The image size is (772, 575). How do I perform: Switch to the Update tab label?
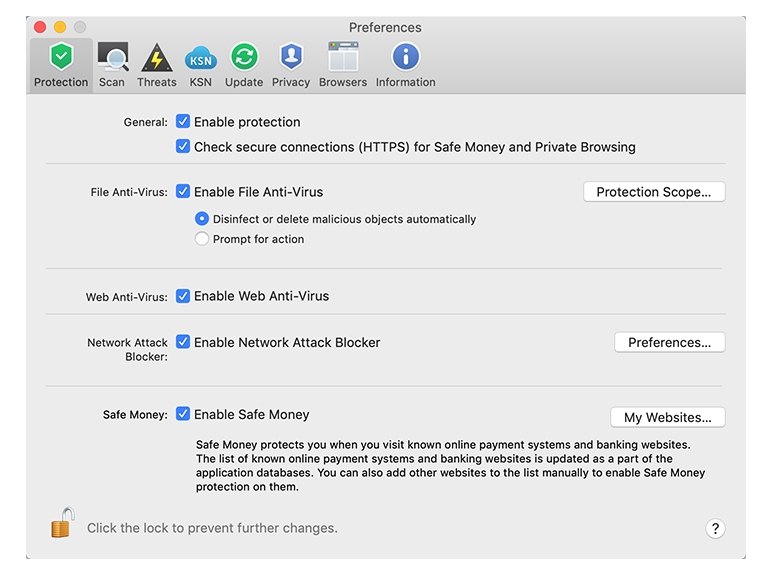point(244,82)
